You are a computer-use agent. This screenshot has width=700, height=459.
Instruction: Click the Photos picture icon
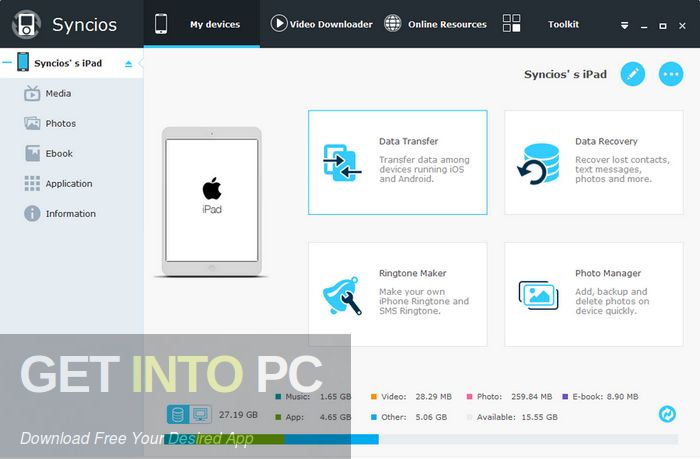32,123
